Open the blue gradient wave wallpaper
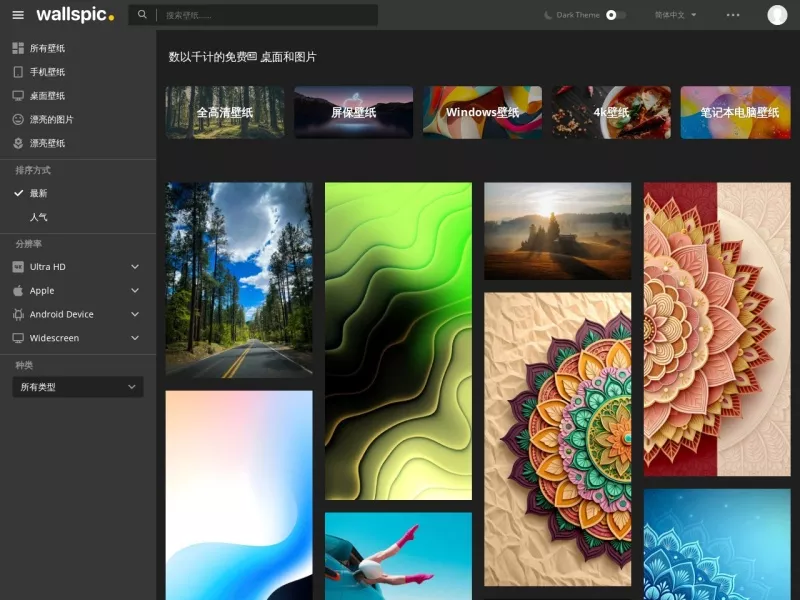The height and width of the screenshot is (600, 800). [x=239, y=495]
